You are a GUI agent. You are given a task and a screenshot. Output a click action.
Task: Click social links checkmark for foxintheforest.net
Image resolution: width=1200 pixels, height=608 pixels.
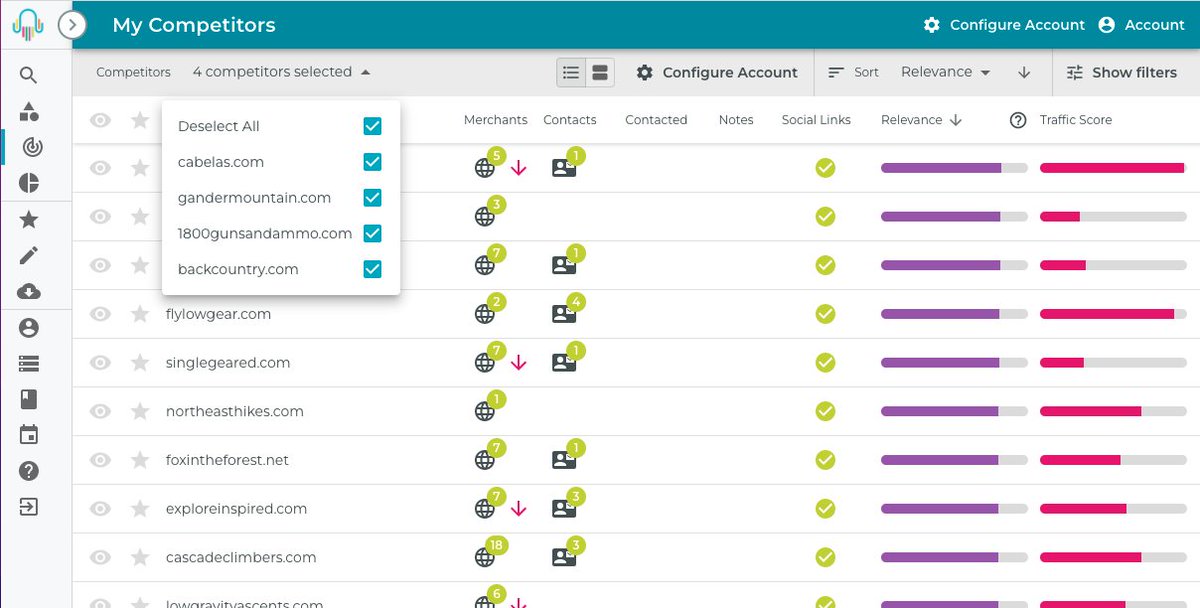[825, 460]
